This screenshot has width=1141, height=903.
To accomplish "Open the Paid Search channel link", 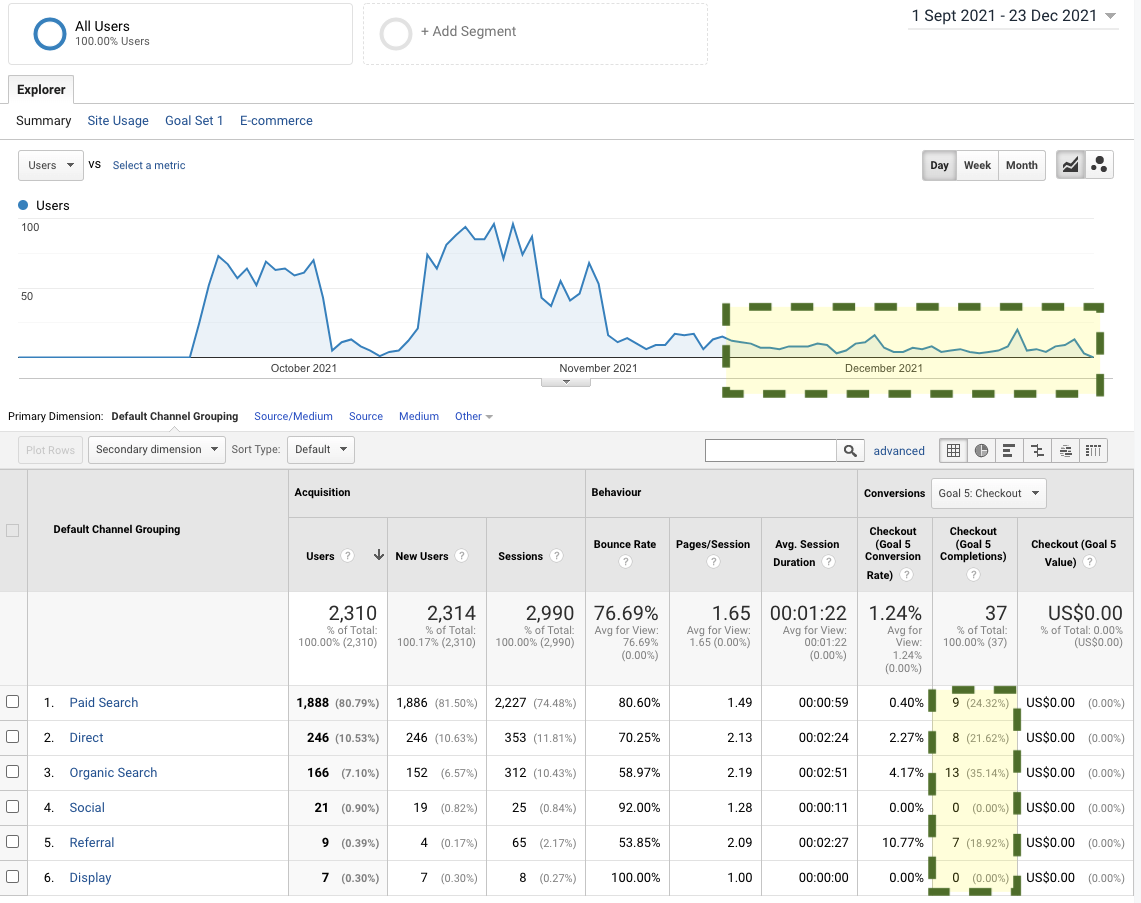I will pyautogui.click(x=103, y=702).
